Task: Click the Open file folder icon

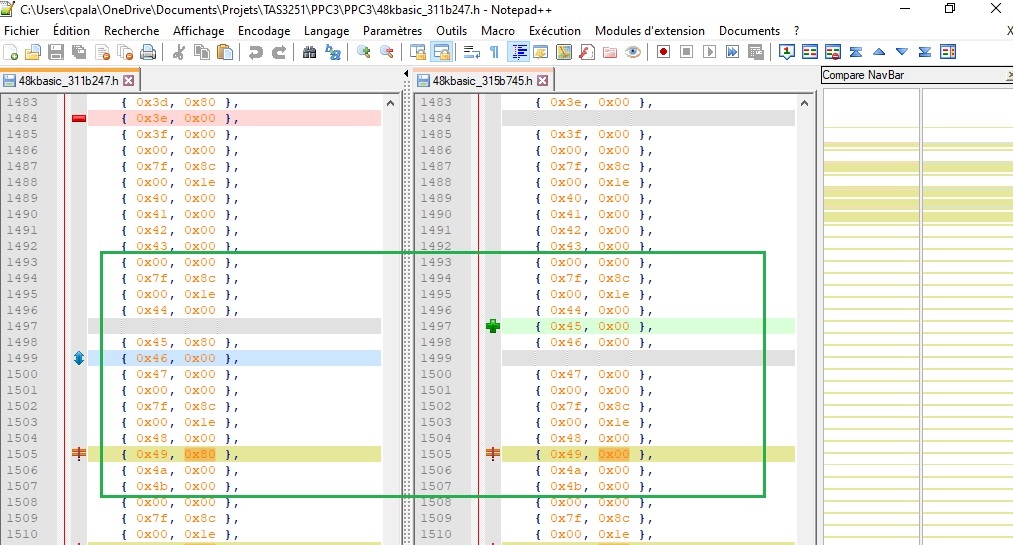Action: click(x=32, y=52)
